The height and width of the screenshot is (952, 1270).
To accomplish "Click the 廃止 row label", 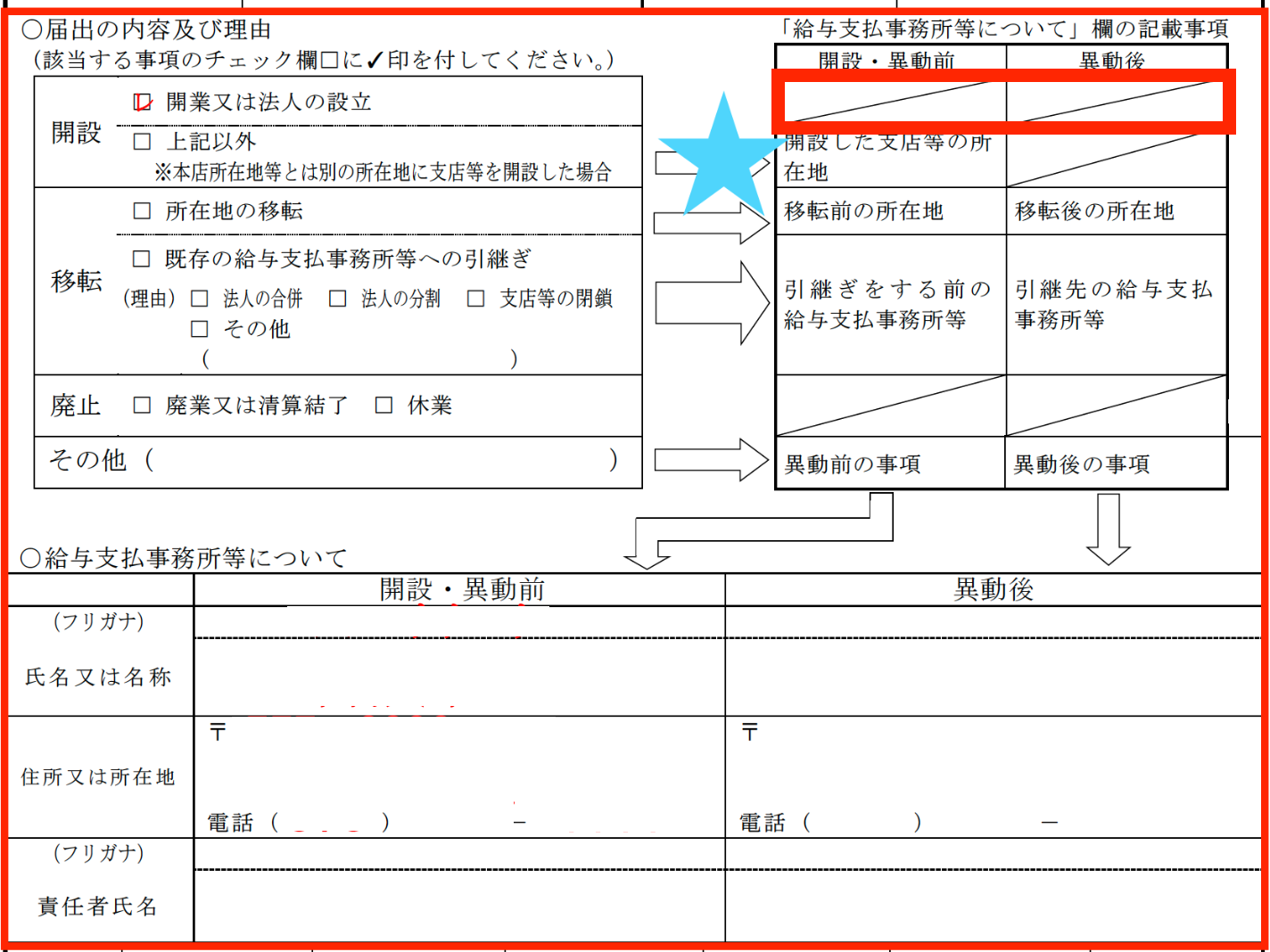I will coord(76,406).
